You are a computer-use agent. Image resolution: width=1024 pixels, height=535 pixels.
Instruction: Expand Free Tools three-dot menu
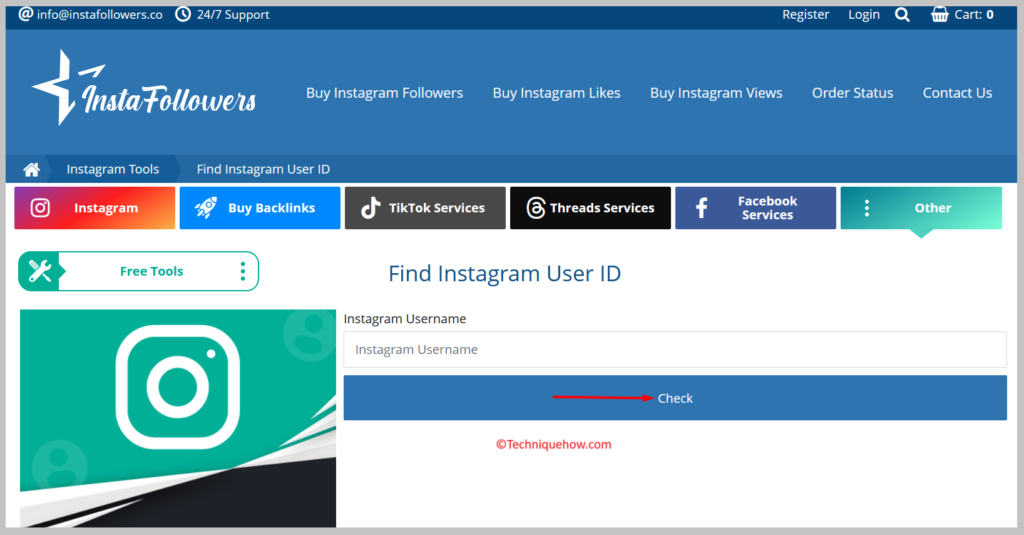(x=243, y=271)
